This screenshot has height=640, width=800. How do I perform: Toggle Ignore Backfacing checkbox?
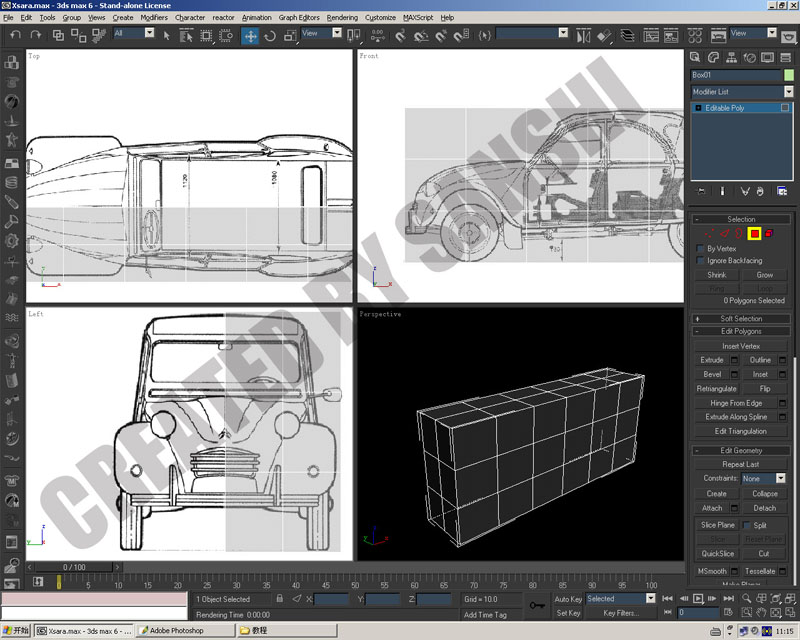(x=701, y=260)
